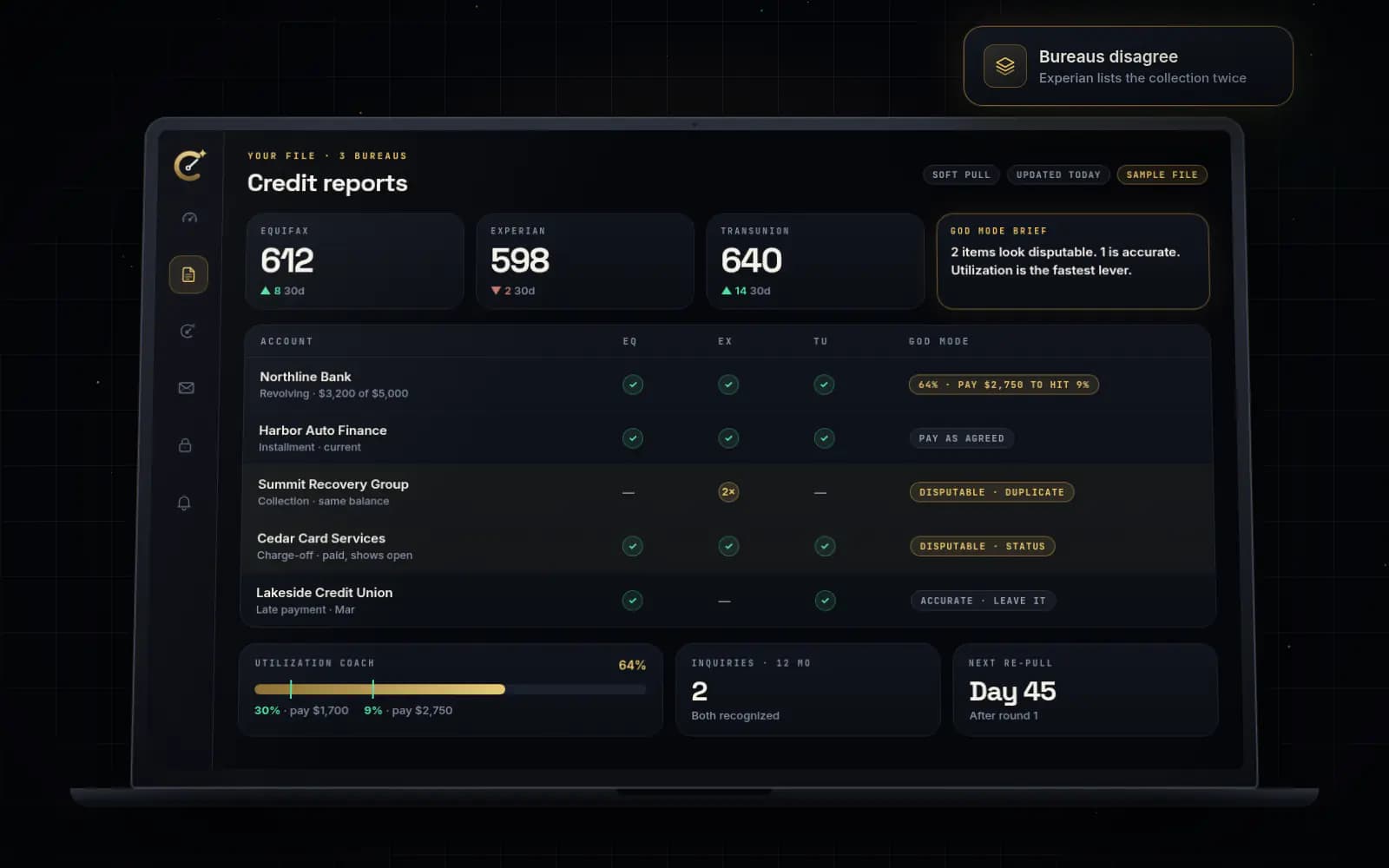Click the Disputable Duplicate pill
Image resolution: width=1389 pixels, height=868 pixels.
pyautogui.click(x=991, y=492)
